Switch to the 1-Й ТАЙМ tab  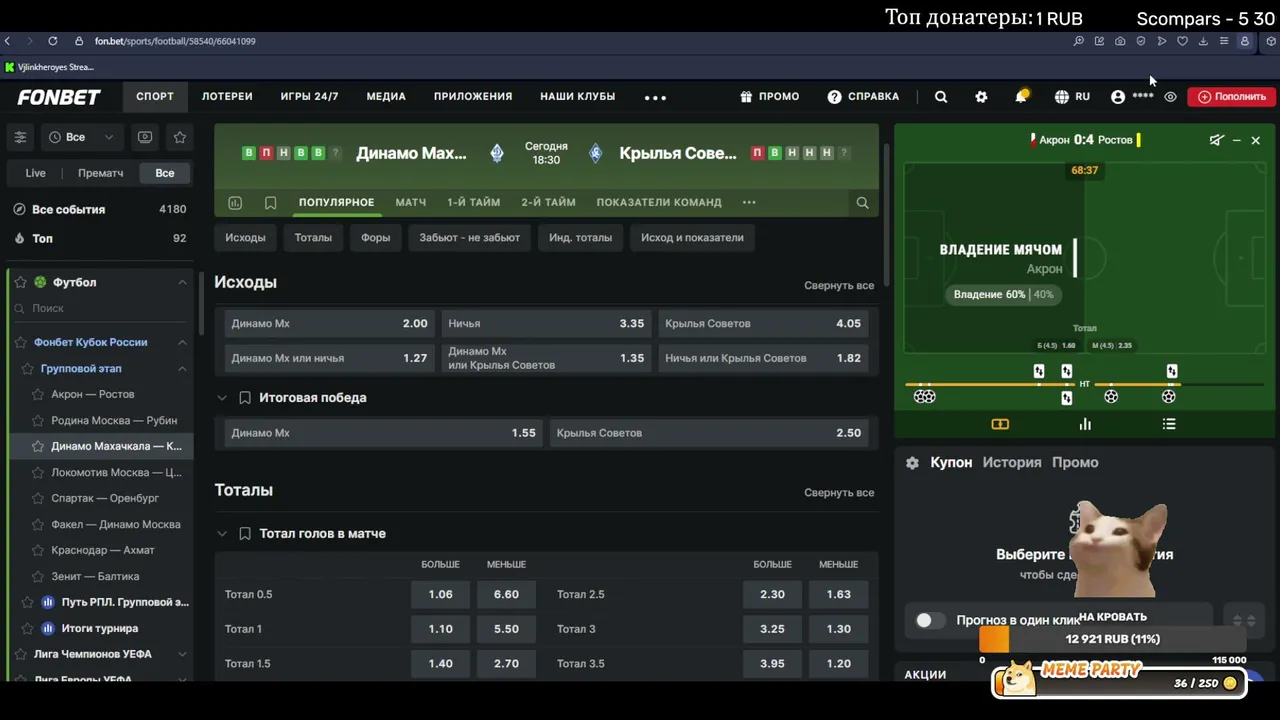(x=473, y=202)
